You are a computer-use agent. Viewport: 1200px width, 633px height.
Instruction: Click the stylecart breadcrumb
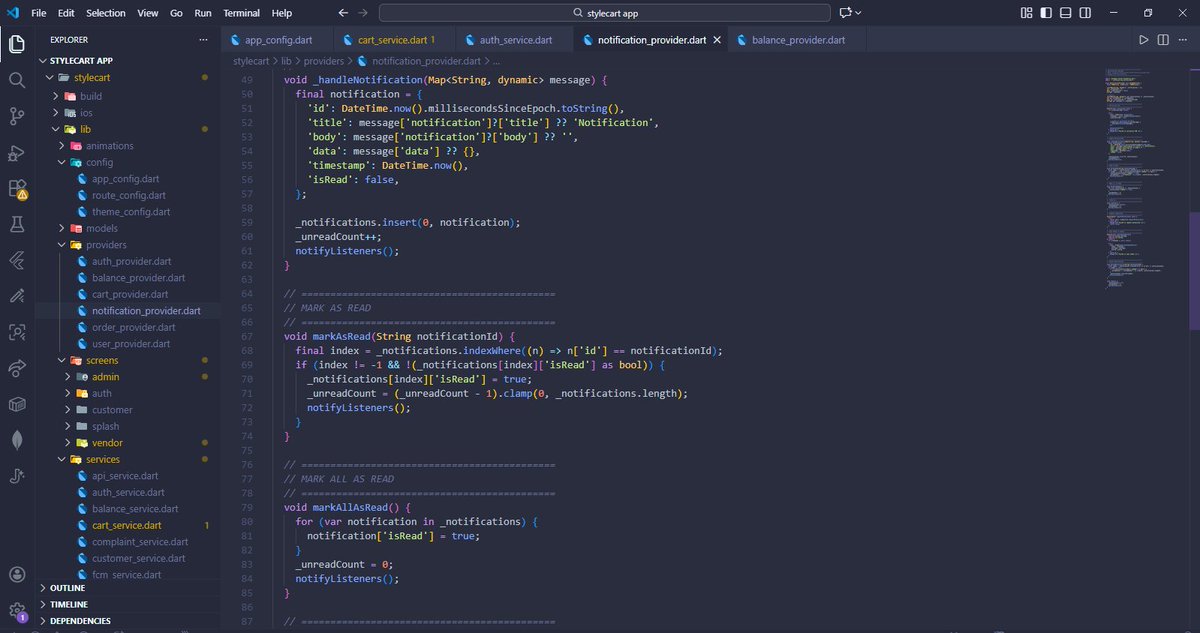[x=252, y=61]
